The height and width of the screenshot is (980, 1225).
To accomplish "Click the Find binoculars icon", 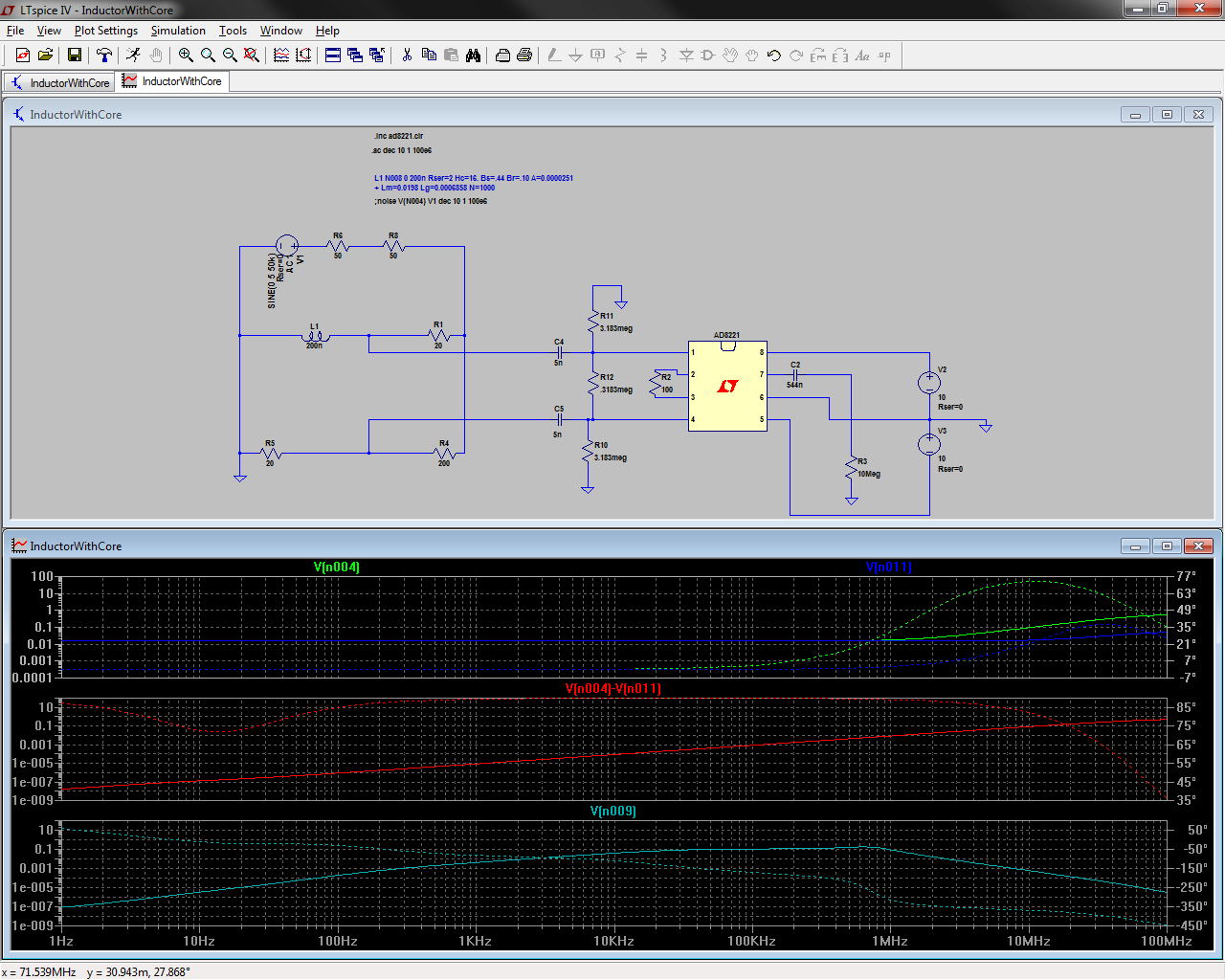I will (x=473, y=56).
